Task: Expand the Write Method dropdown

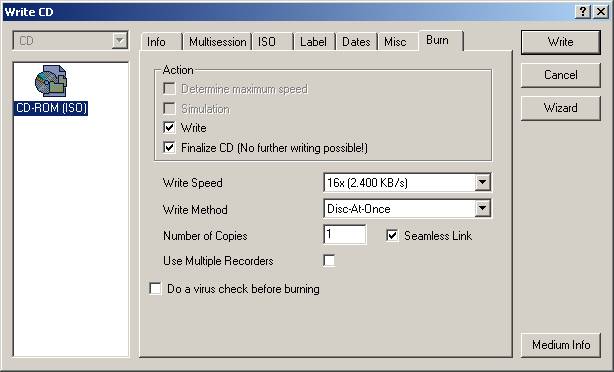Action: [x=482, y=209]
